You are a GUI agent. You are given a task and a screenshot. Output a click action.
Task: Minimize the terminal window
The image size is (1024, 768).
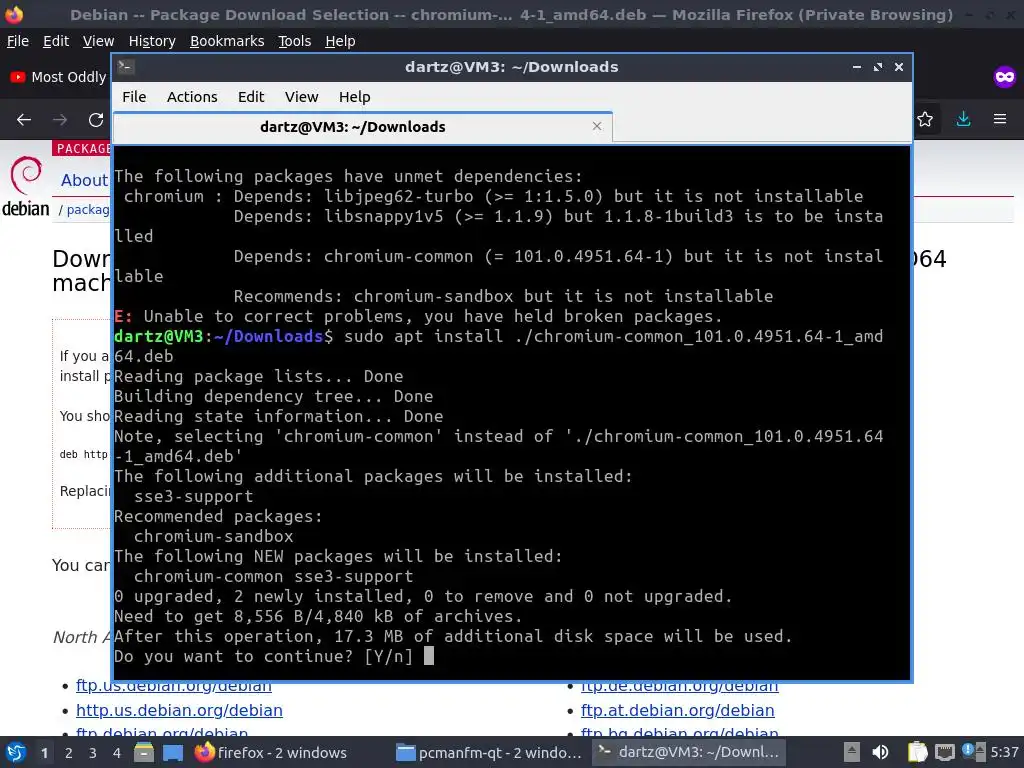pyautogui.click(x=857, y=67)
